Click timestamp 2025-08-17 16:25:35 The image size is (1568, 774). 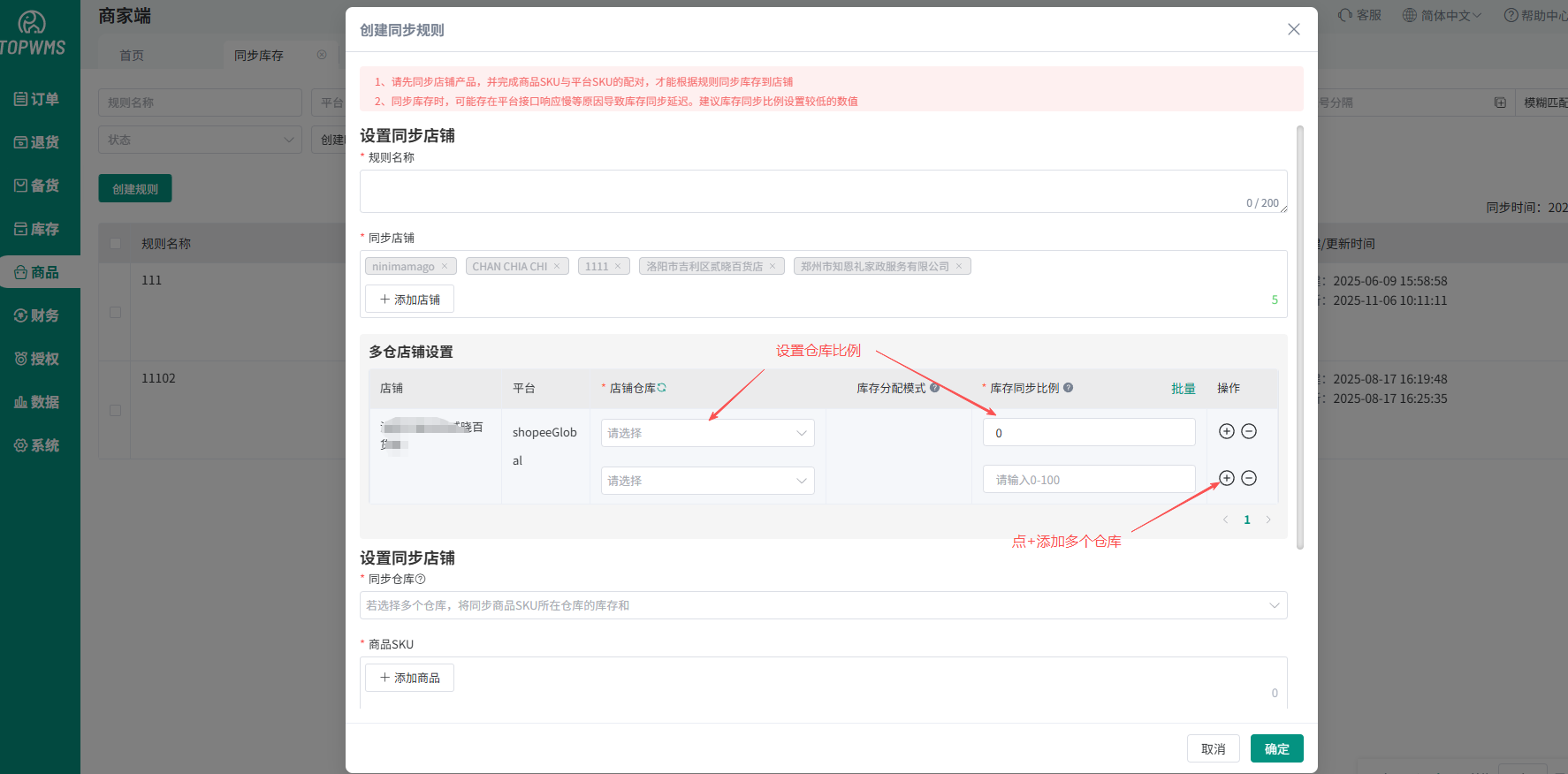point(1390,398)
